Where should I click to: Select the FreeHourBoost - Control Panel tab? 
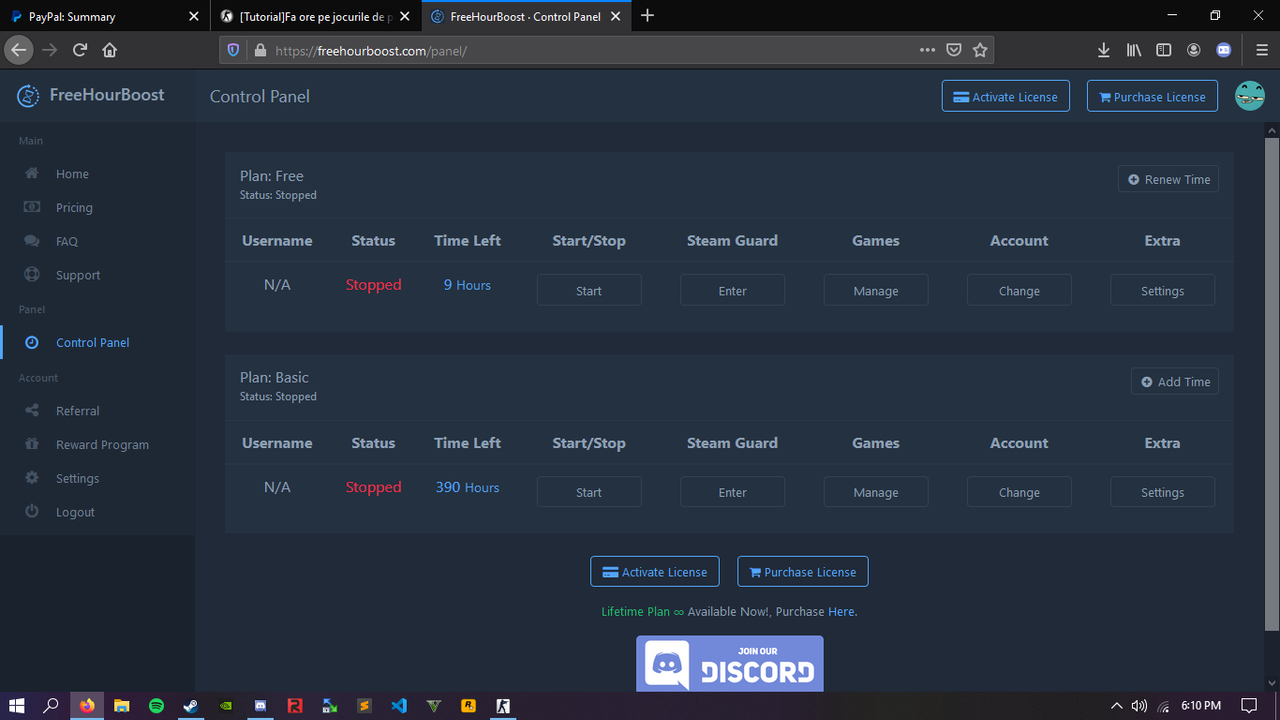[x=527, y=16]
